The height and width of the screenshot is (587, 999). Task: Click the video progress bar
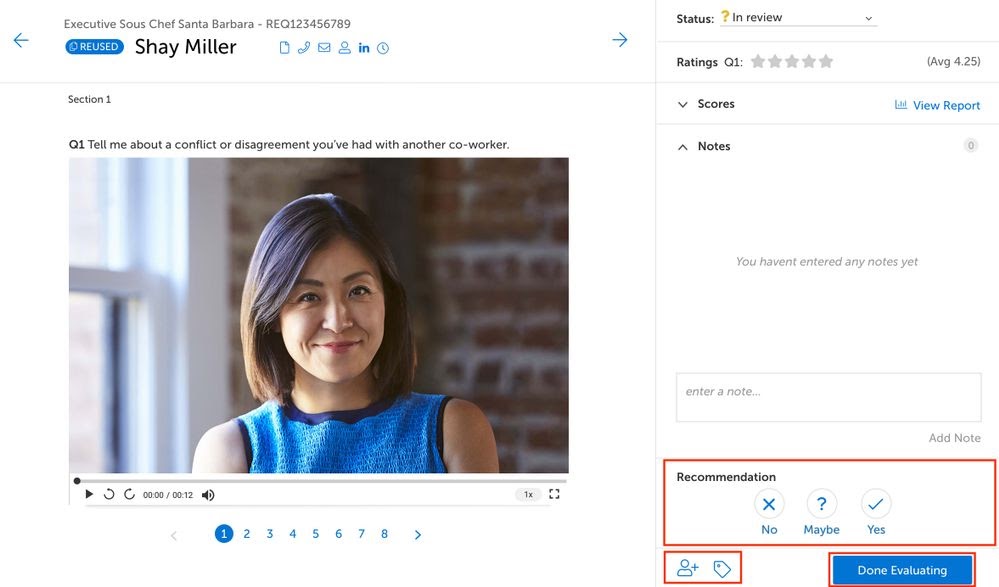point(320,481)
